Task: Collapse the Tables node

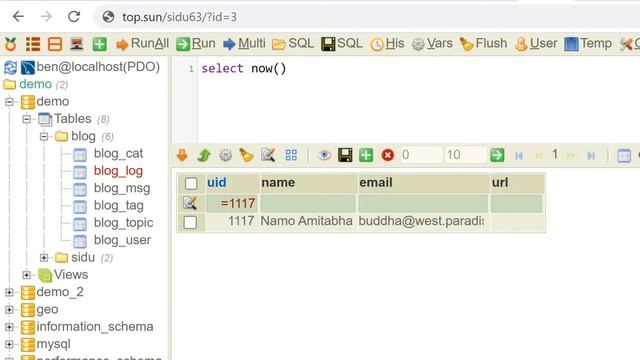Action: pos(27,119)
